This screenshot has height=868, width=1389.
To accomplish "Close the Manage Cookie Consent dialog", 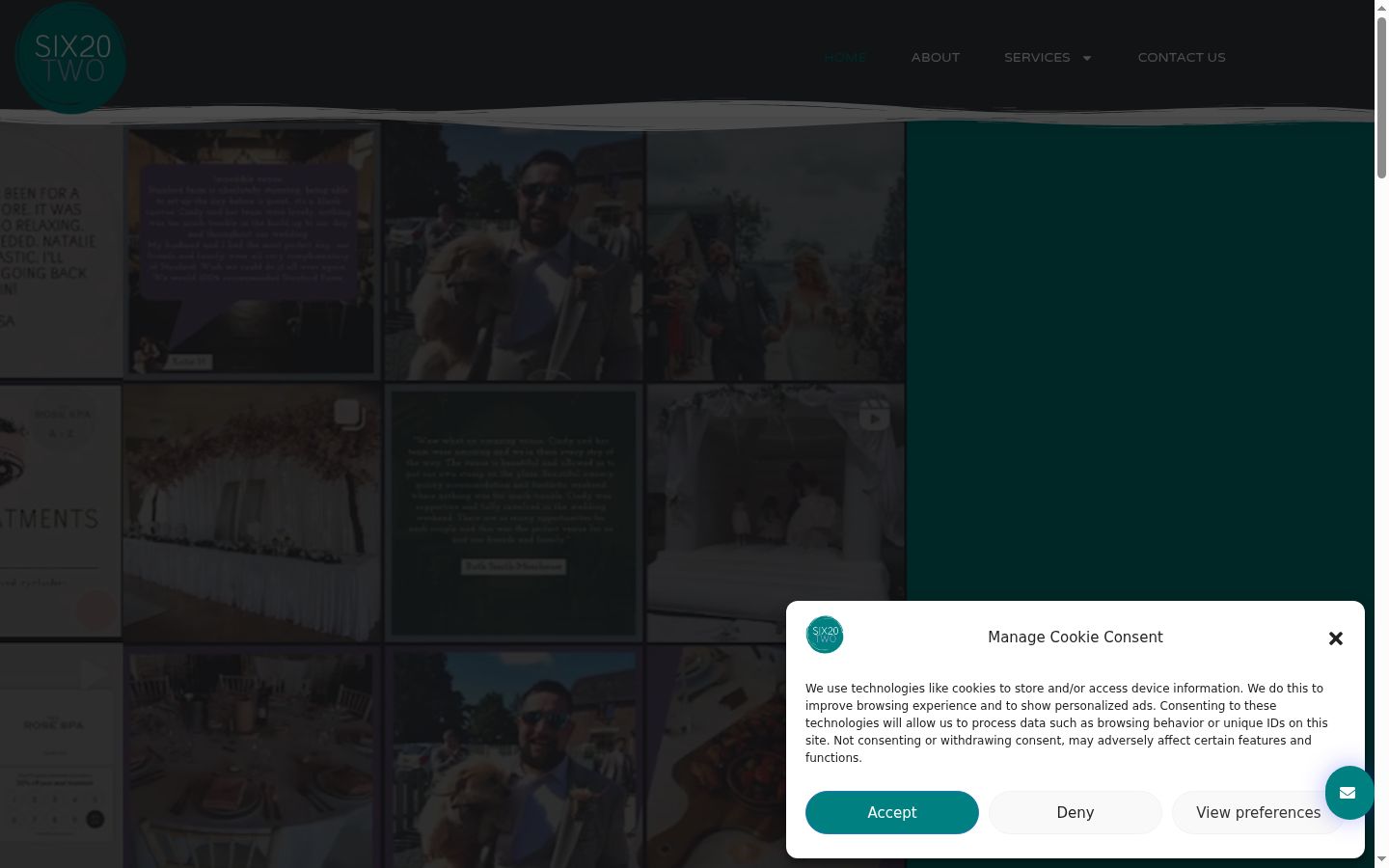I will click(x=1336, y=638).
